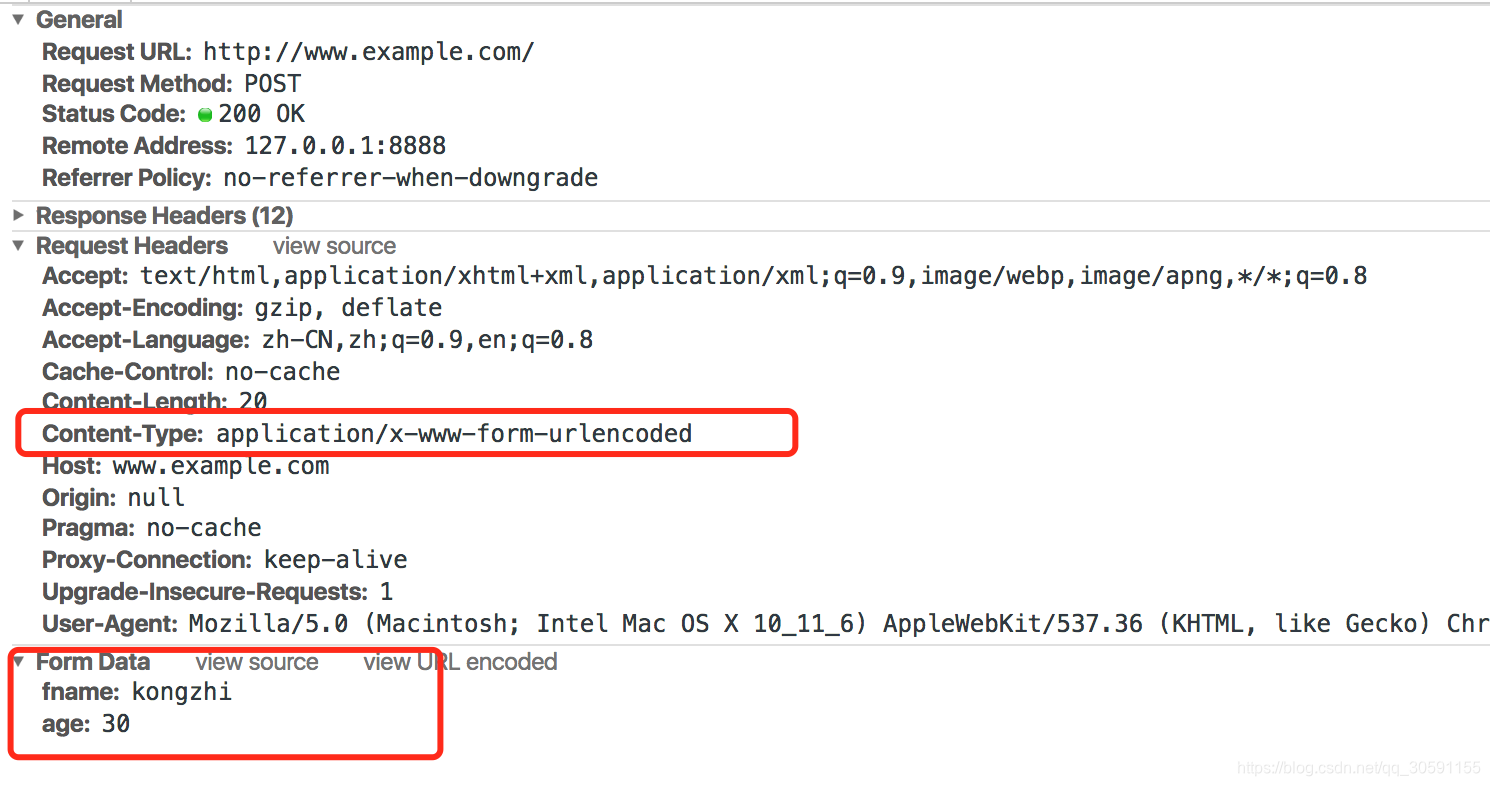Click view URL encoded link
Screen dimensions: 1490x786
460,661
